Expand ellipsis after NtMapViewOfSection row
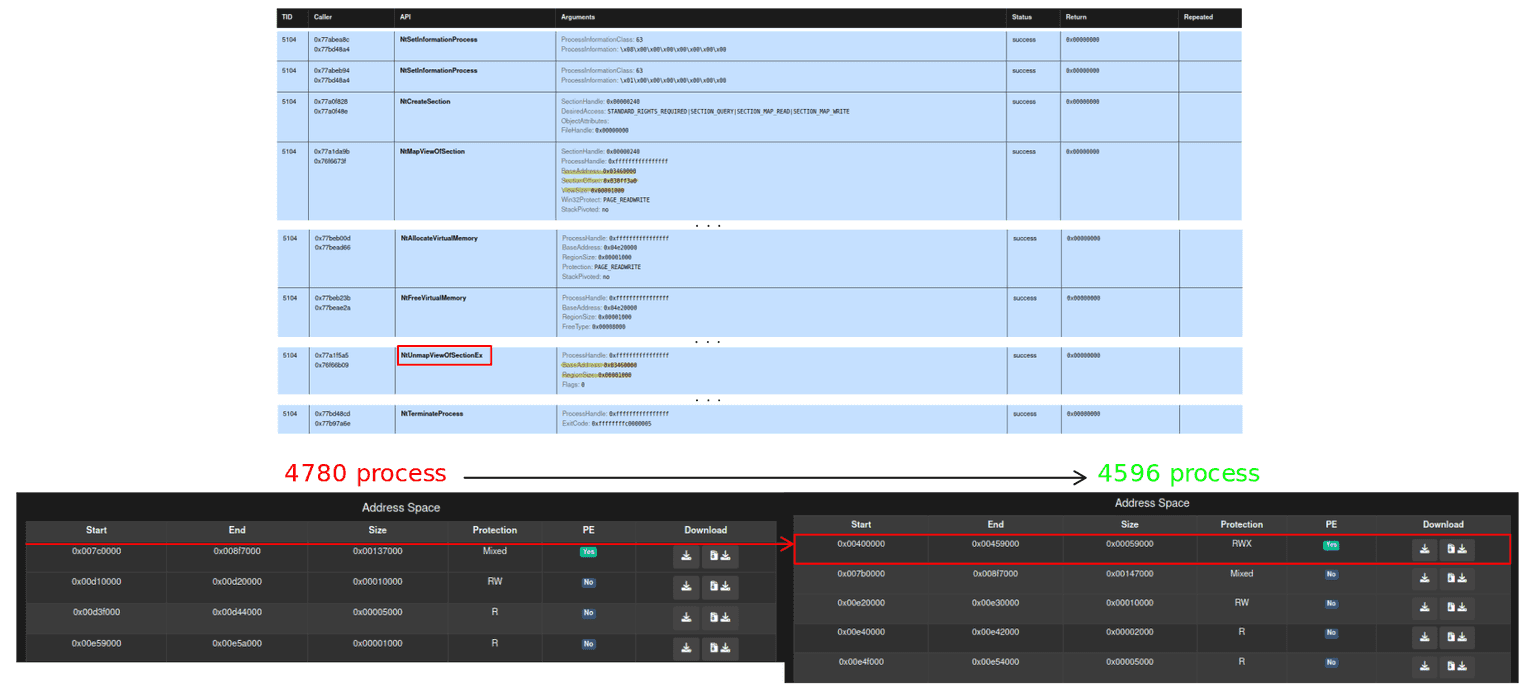This screenshot has width=1536, height=692. click(x=708, y=225)
